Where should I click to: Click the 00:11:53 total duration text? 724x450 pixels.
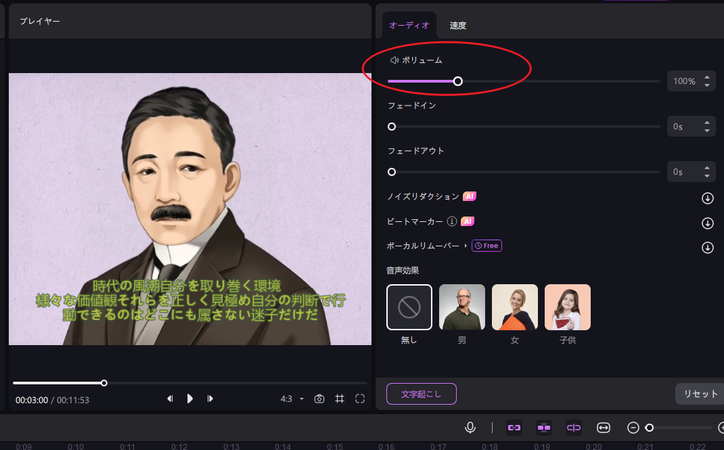[x=73, y=400]
